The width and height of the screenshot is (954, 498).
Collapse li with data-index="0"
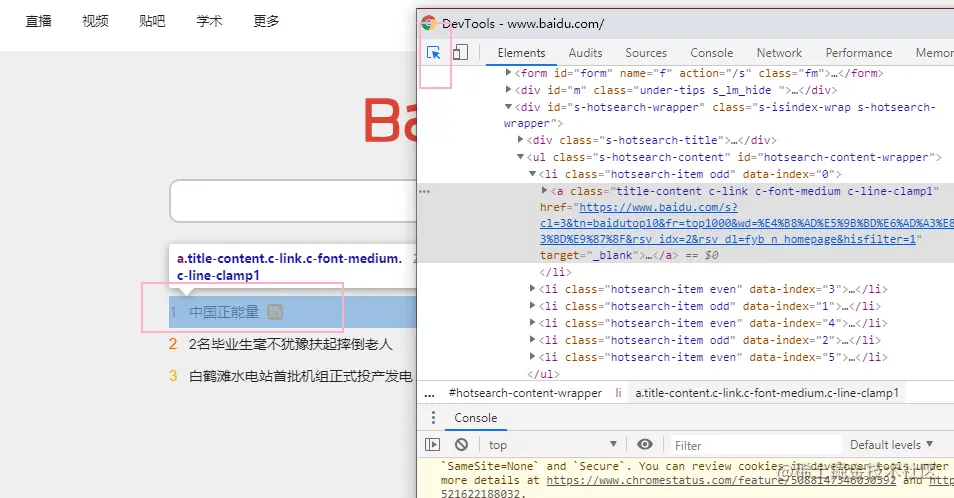coord(532,173)
